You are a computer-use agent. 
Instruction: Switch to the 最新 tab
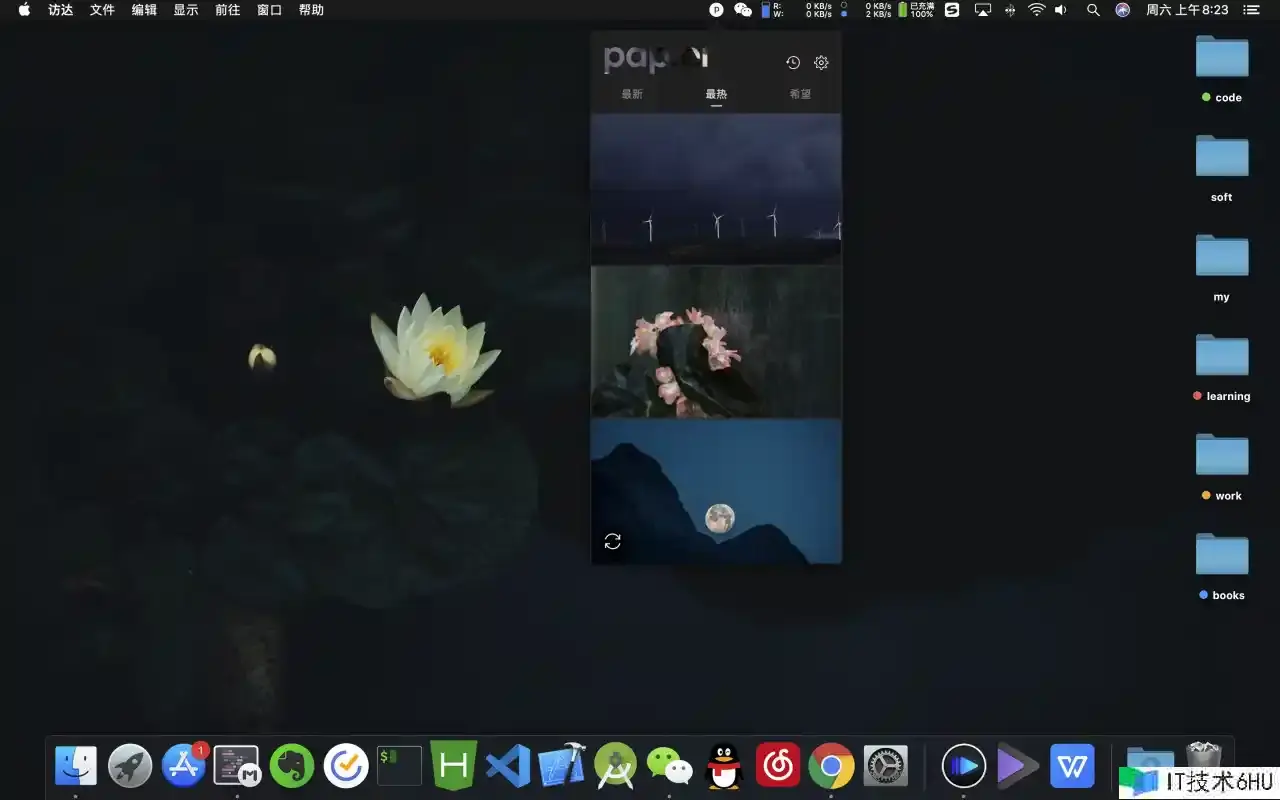click(632, 94)
